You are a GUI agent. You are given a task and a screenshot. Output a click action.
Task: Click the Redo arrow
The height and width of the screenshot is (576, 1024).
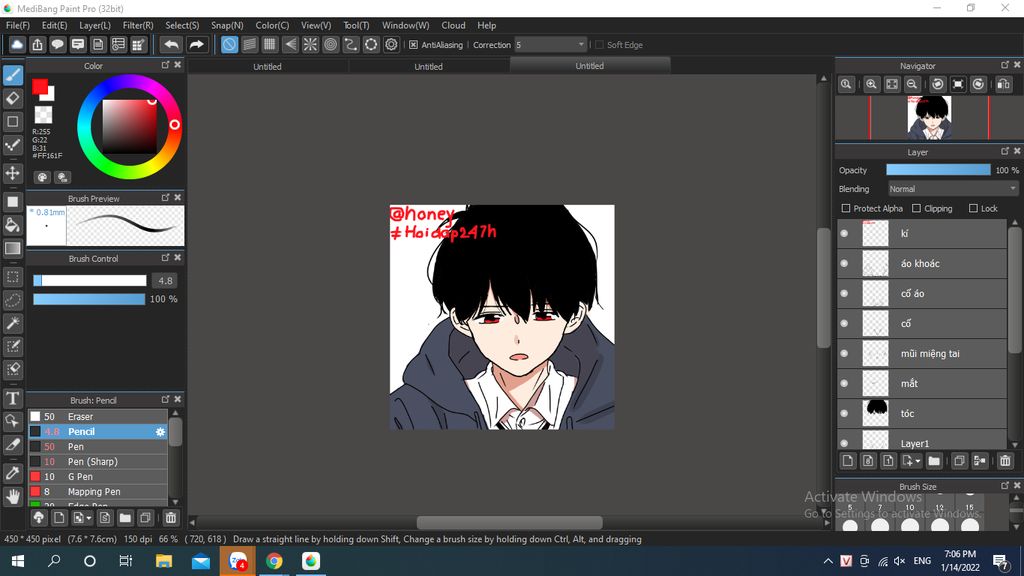click(196, 44)
